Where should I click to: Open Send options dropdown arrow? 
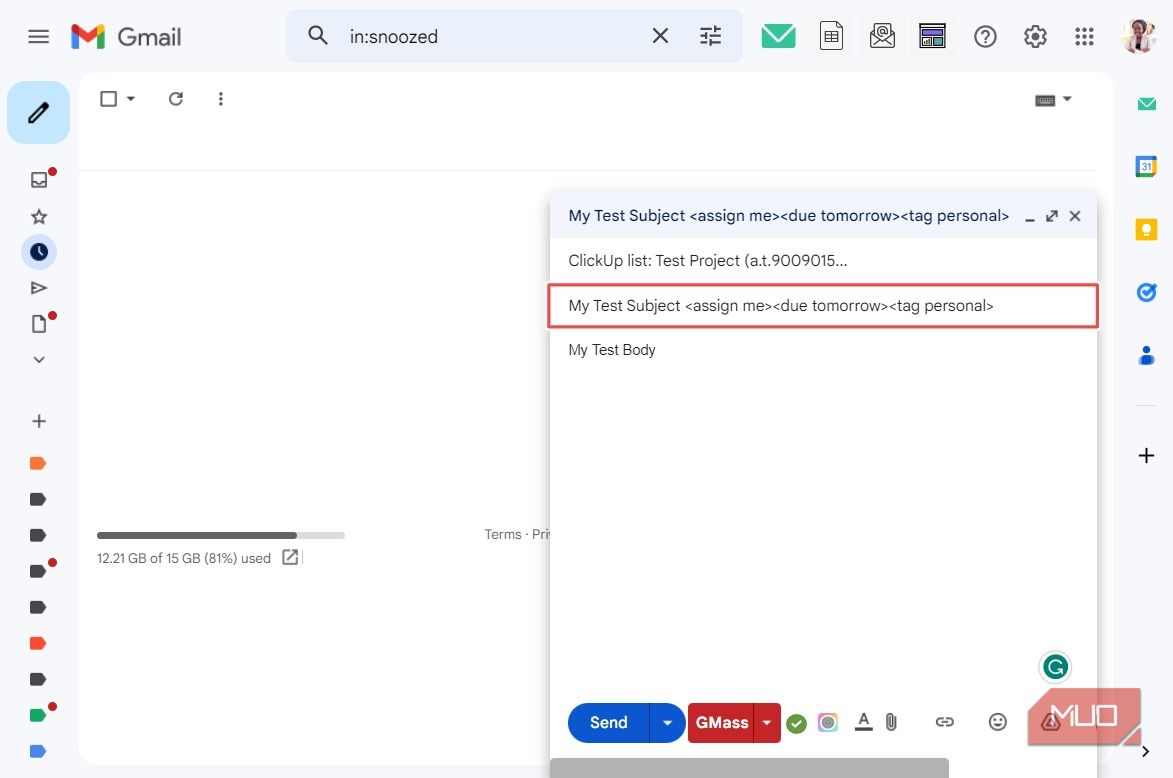tap(667, 723)
